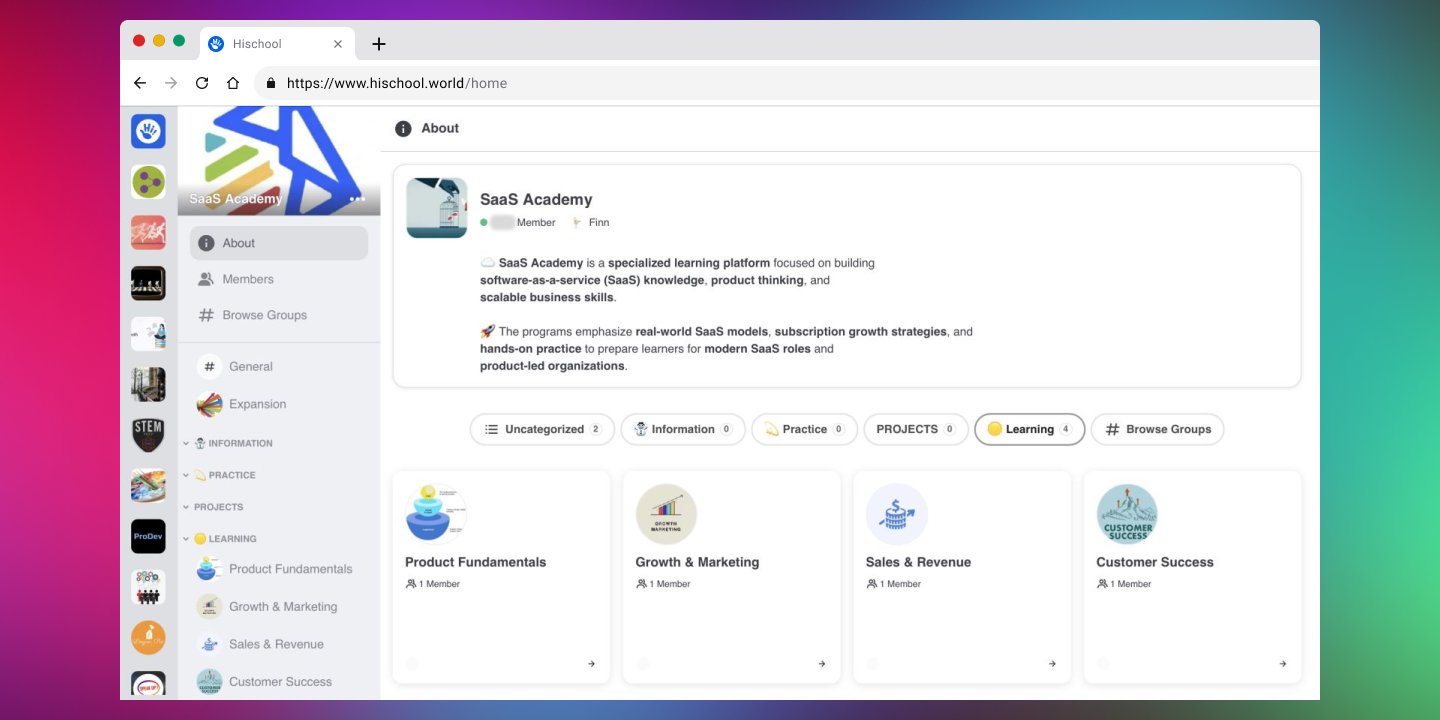Open the ProDev workspace icon
This screenshot has width=1440, height=720.
click(x=148, y=536)
